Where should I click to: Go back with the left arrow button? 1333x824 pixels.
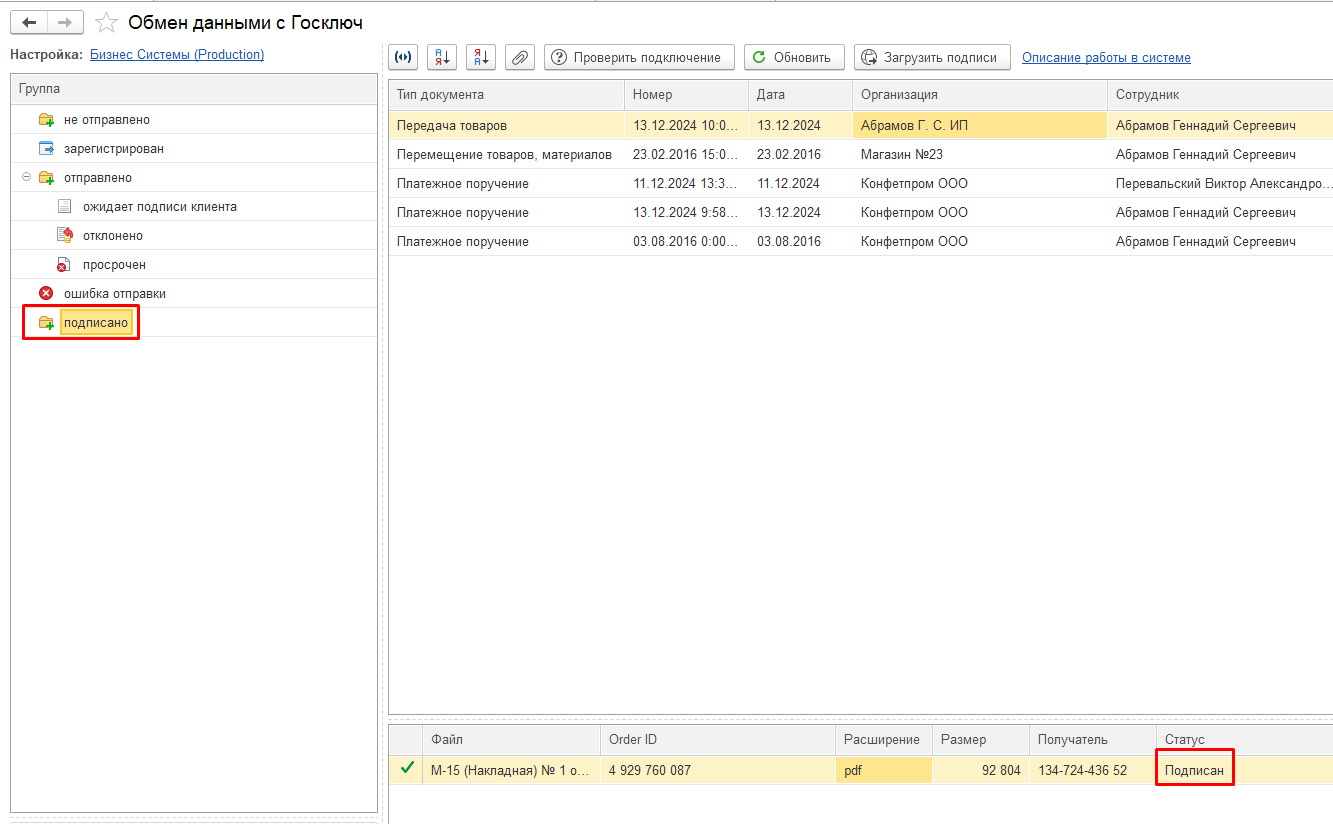point(29,22)
